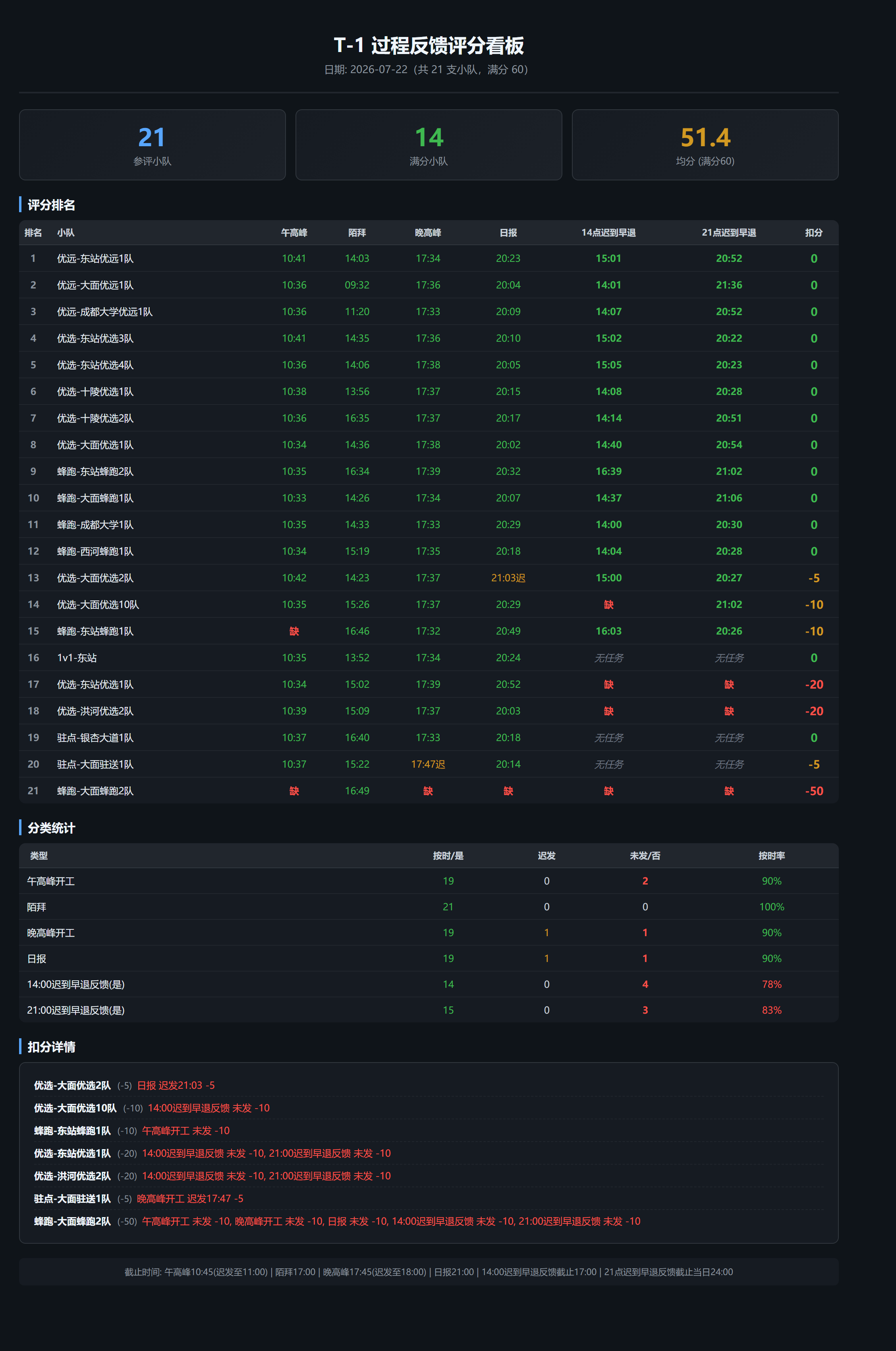Click the 78% on-time rate value
Image resolution: width=896 pixels, height=1351 pixels.
[771, 985]
